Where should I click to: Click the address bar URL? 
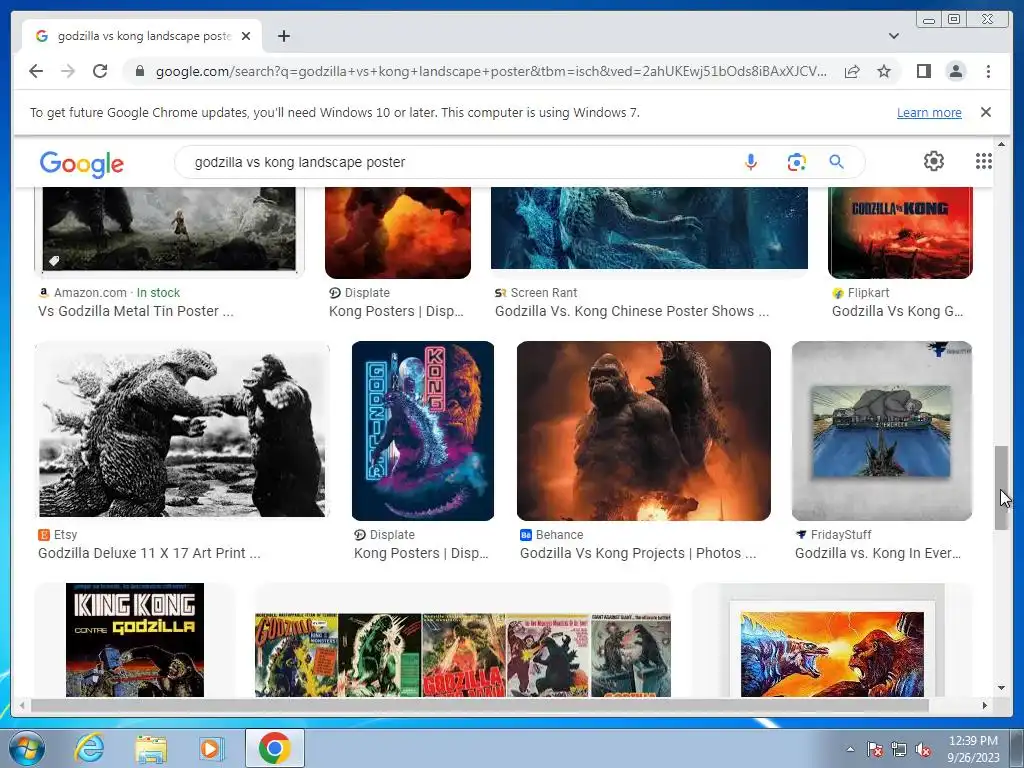[x=491, y=71]
